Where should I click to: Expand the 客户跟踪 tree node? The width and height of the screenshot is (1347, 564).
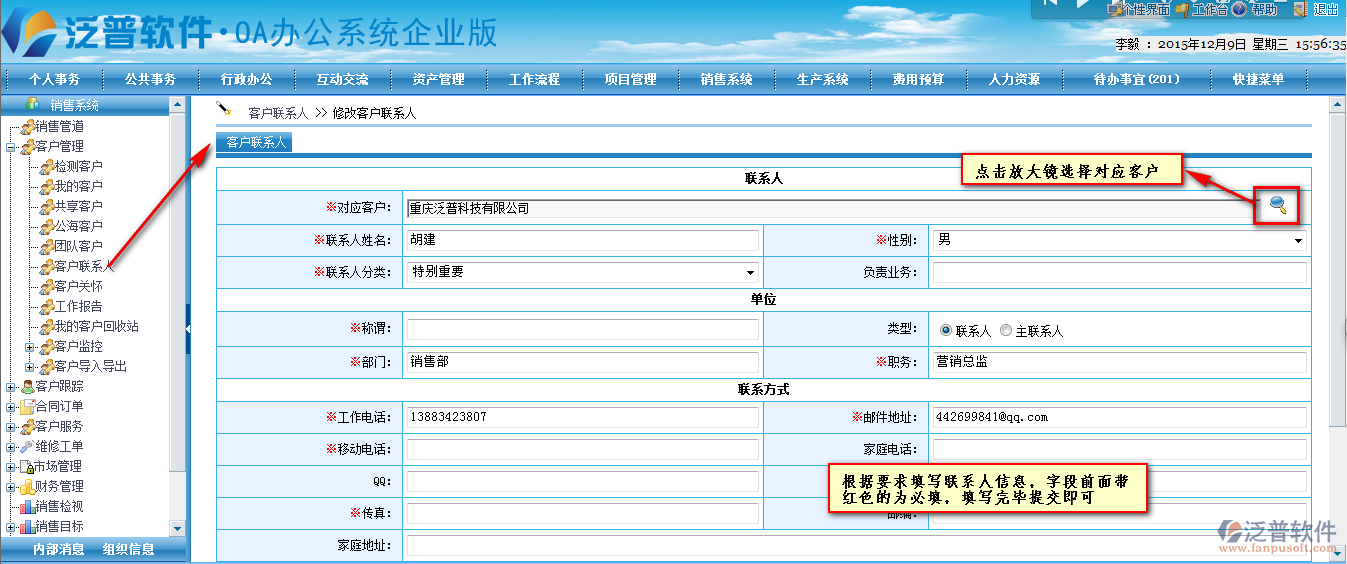[11, 387]
